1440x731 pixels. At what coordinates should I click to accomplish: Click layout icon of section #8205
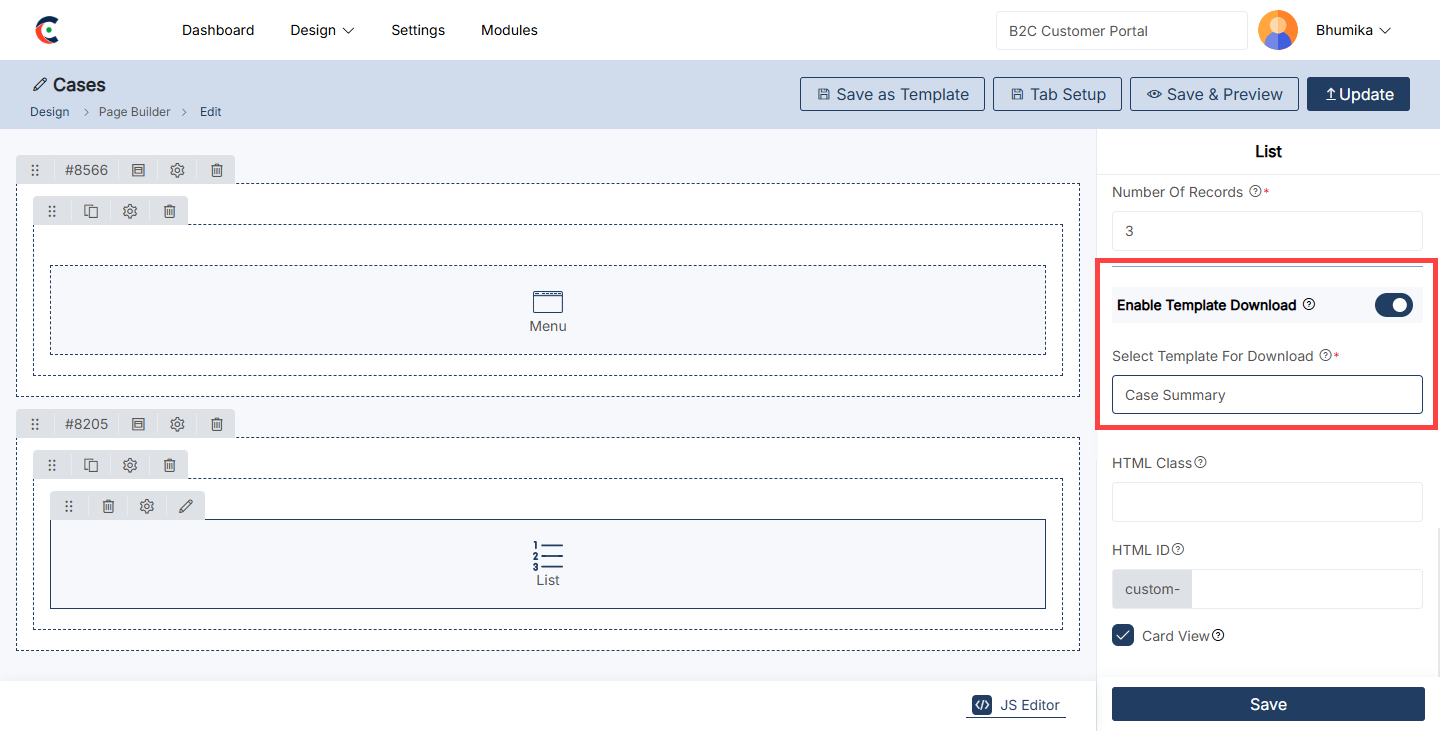click(x=139, y=424)
